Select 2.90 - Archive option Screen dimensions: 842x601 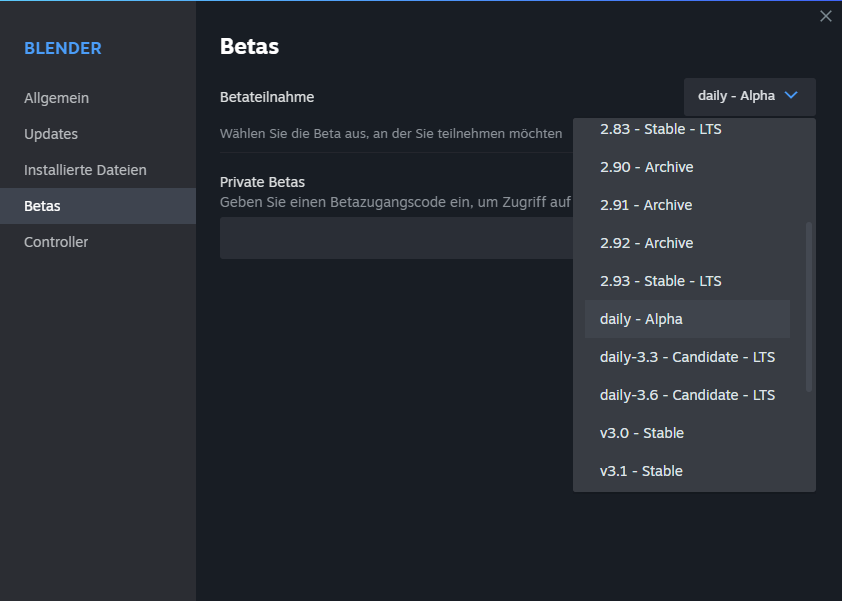tap(687, 167)
